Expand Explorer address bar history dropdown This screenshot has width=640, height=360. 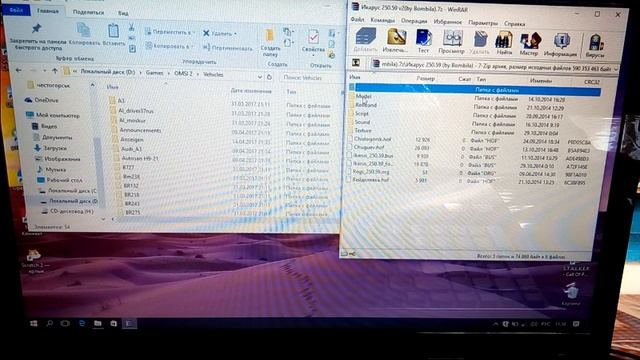click(x=260, y=76)
